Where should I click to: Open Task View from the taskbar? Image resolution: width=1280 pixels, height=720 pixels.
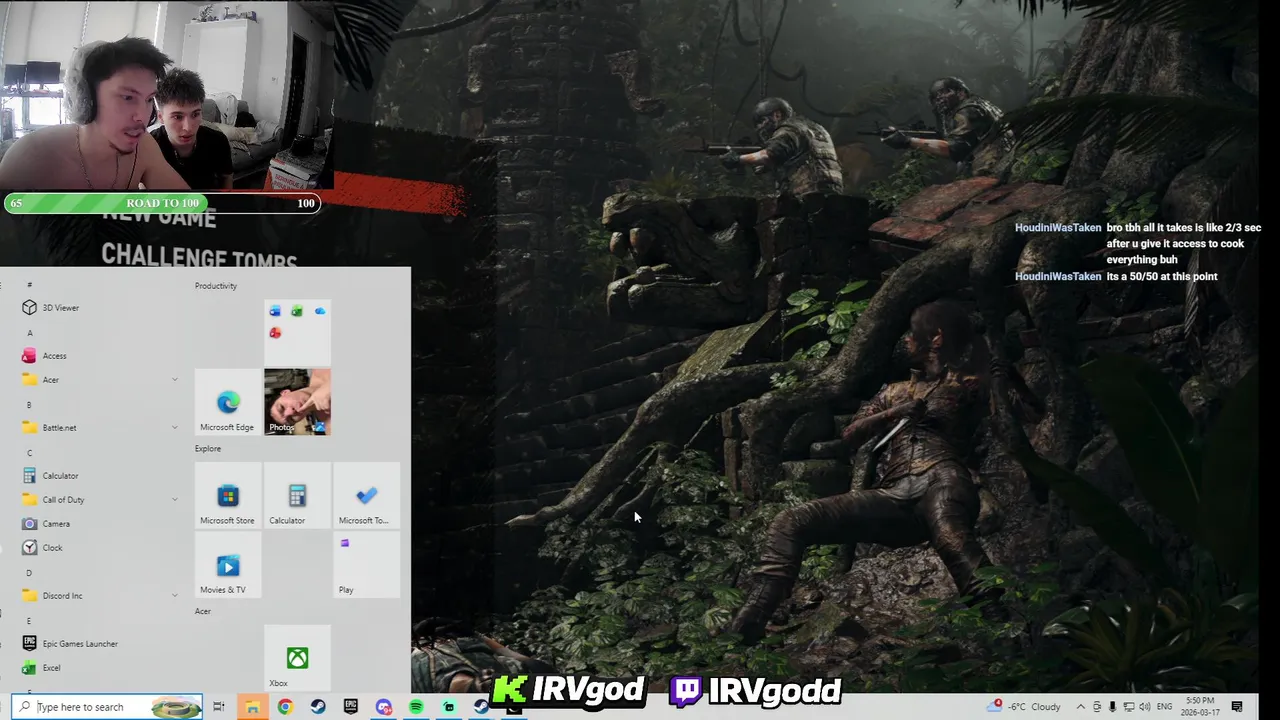tap(219, 707)
